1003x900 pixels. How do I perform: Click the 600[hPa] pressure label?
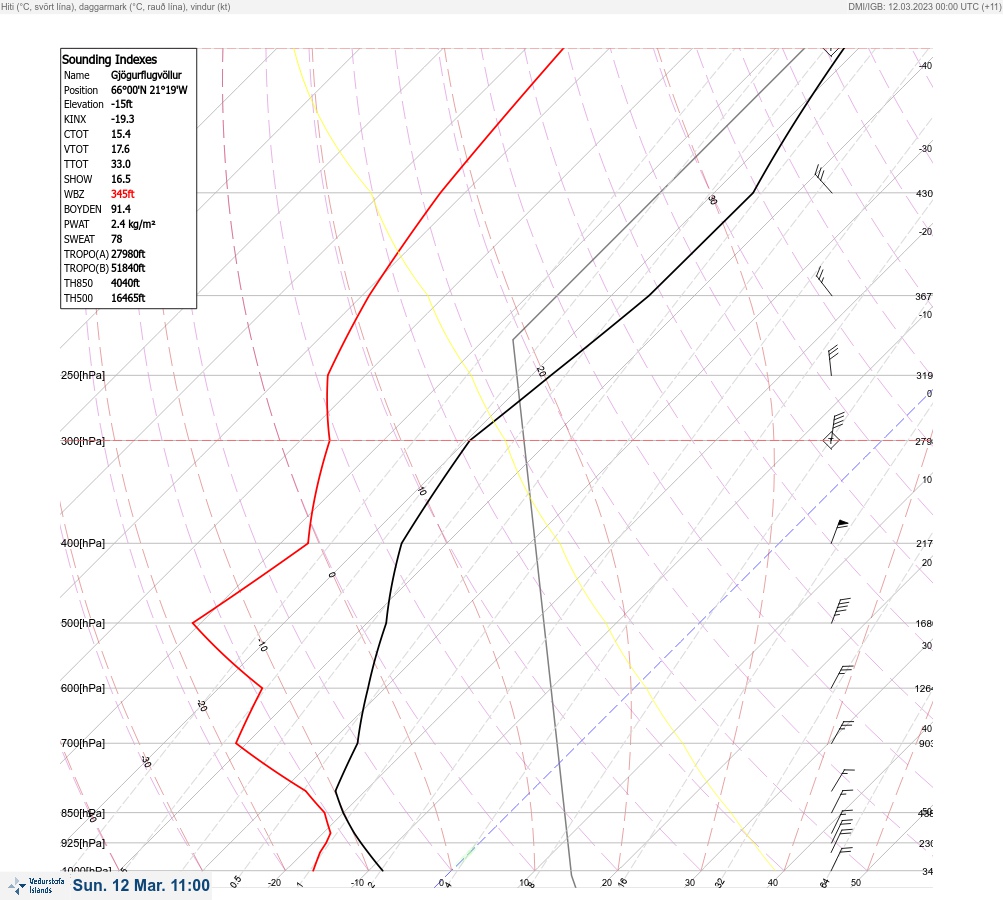(83, 688)
